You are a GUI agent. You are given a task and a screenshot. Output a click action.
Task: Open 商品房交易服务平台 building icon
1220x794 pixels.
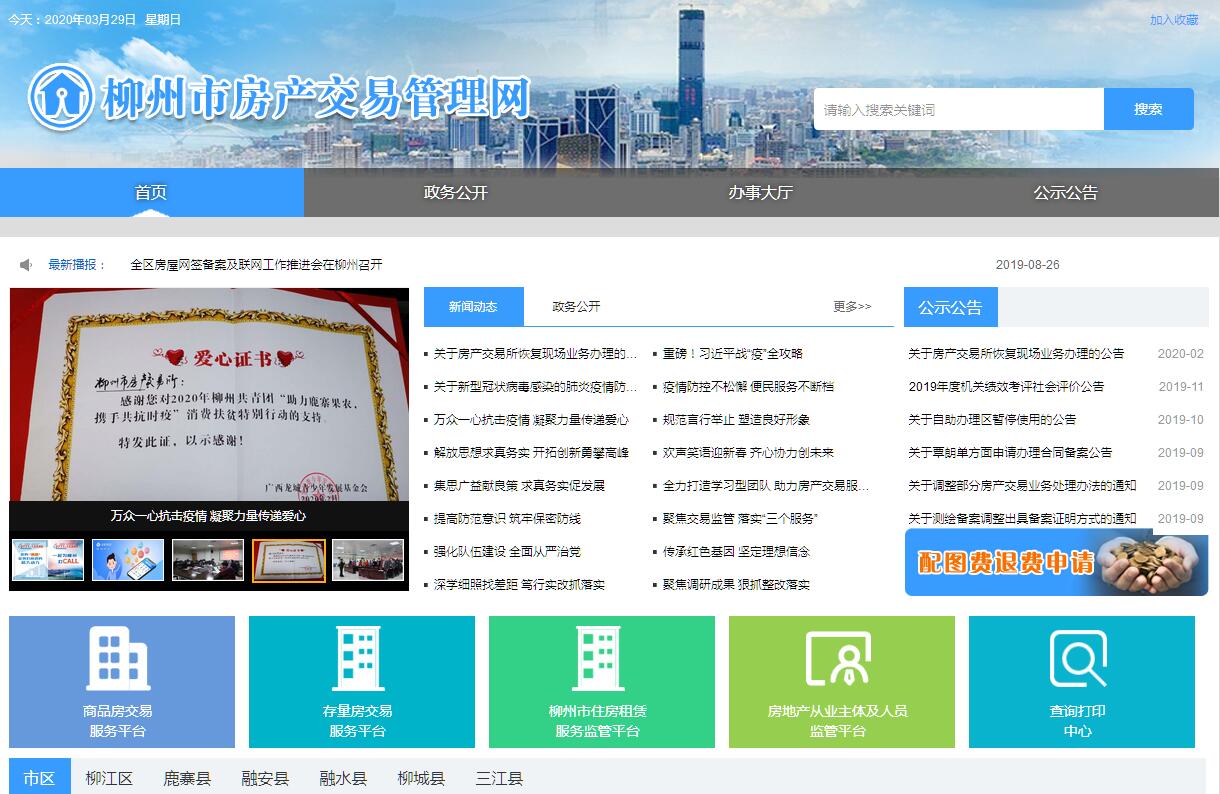[121, 659]
